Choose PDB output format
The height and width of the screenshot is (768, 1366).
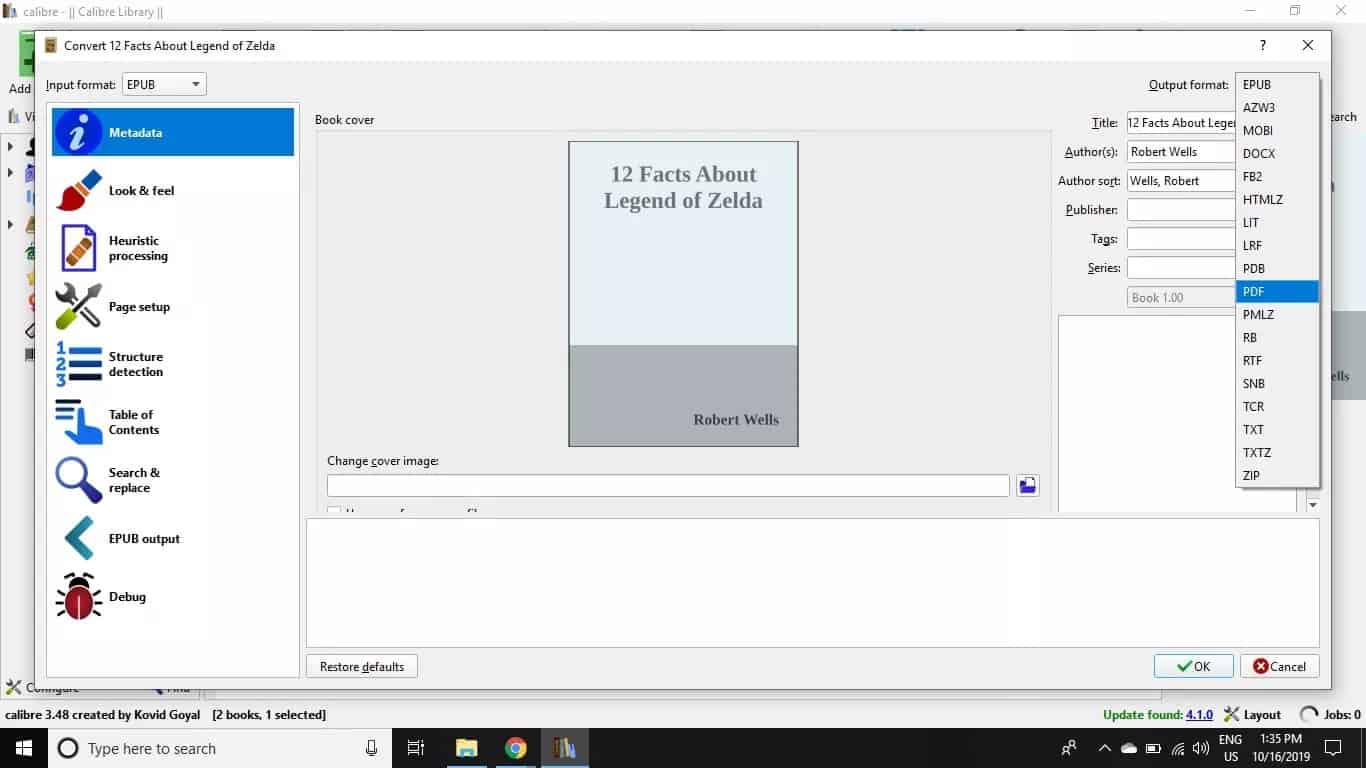coord(1277,269)
